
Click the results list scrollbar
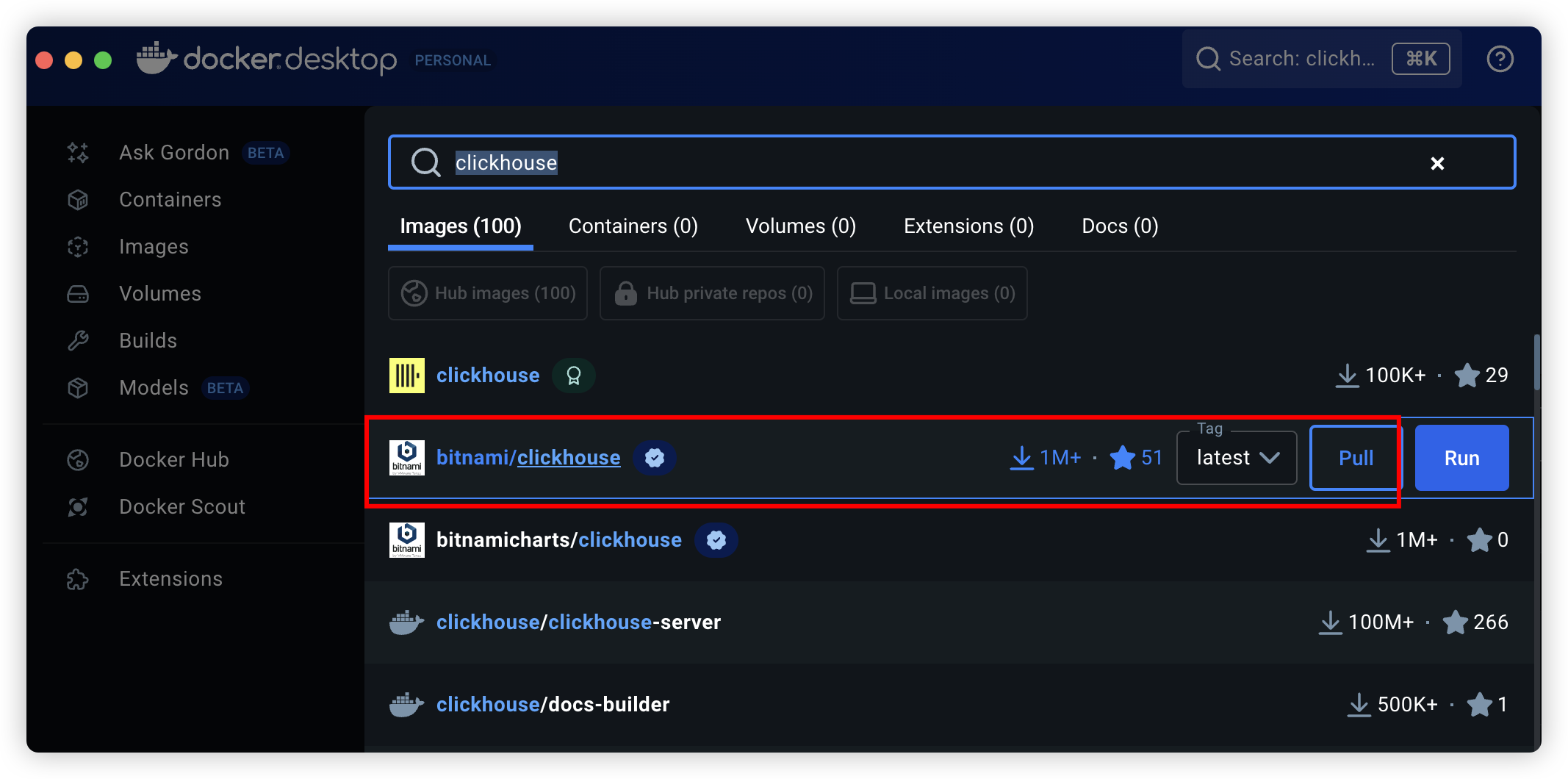[1536, 364]
